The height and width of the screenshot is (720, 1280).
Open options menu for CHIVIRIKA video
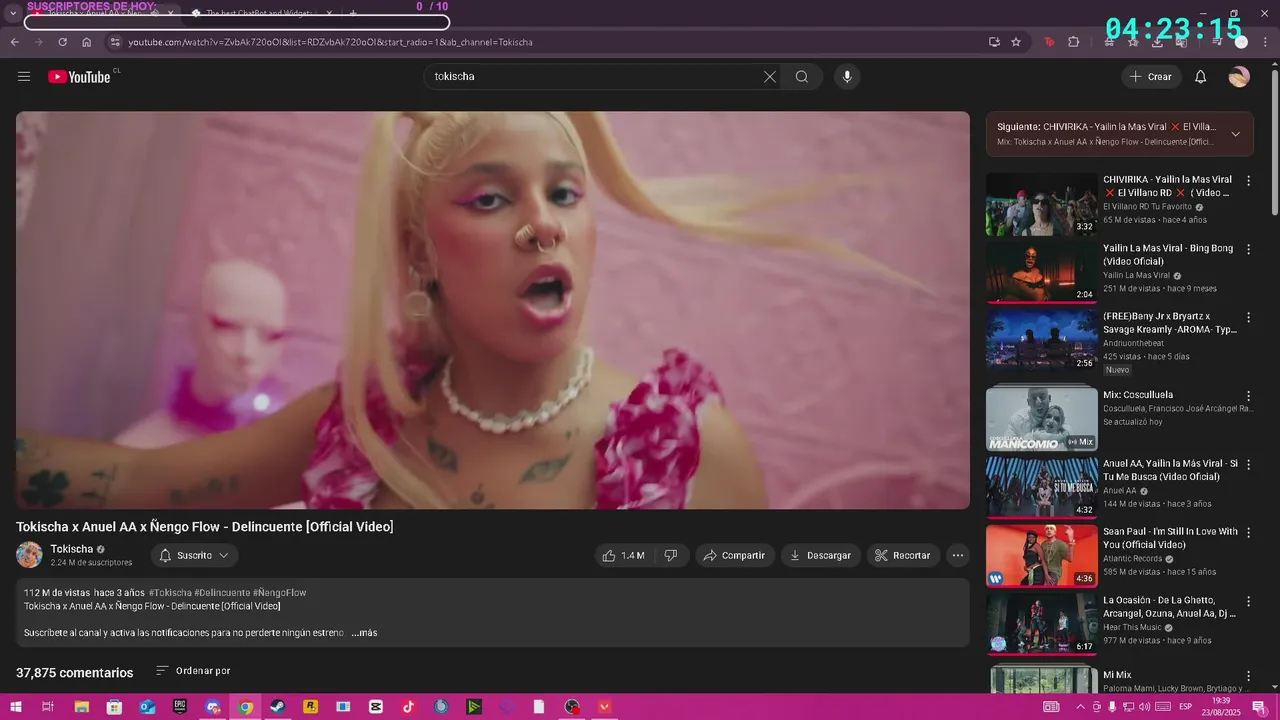click(1248, 181)
